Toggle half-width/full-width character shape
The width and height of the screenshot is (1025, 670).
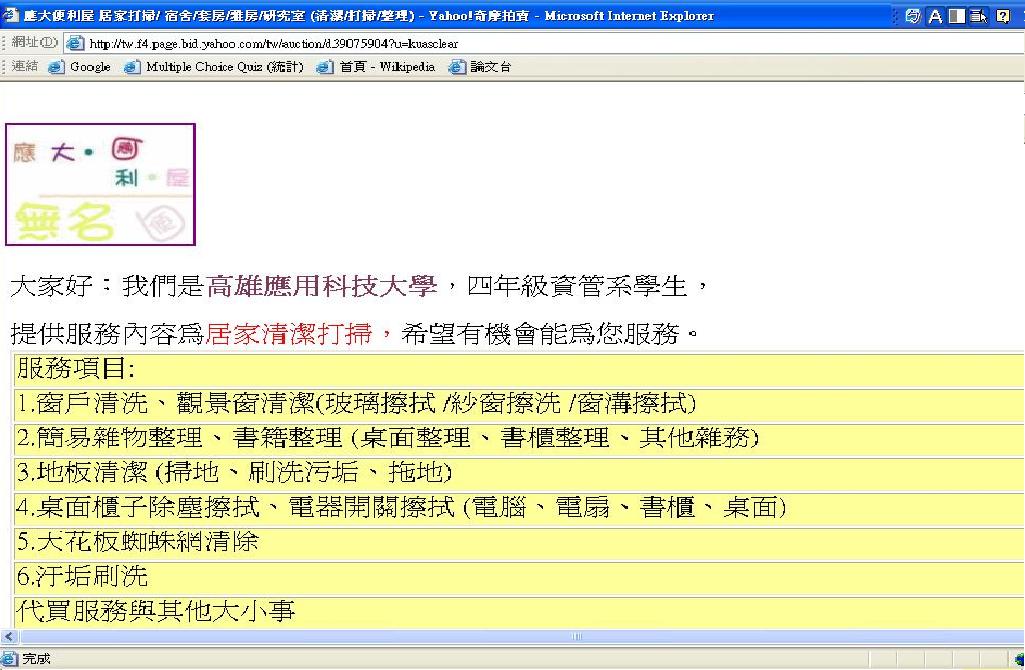(957, 16)
